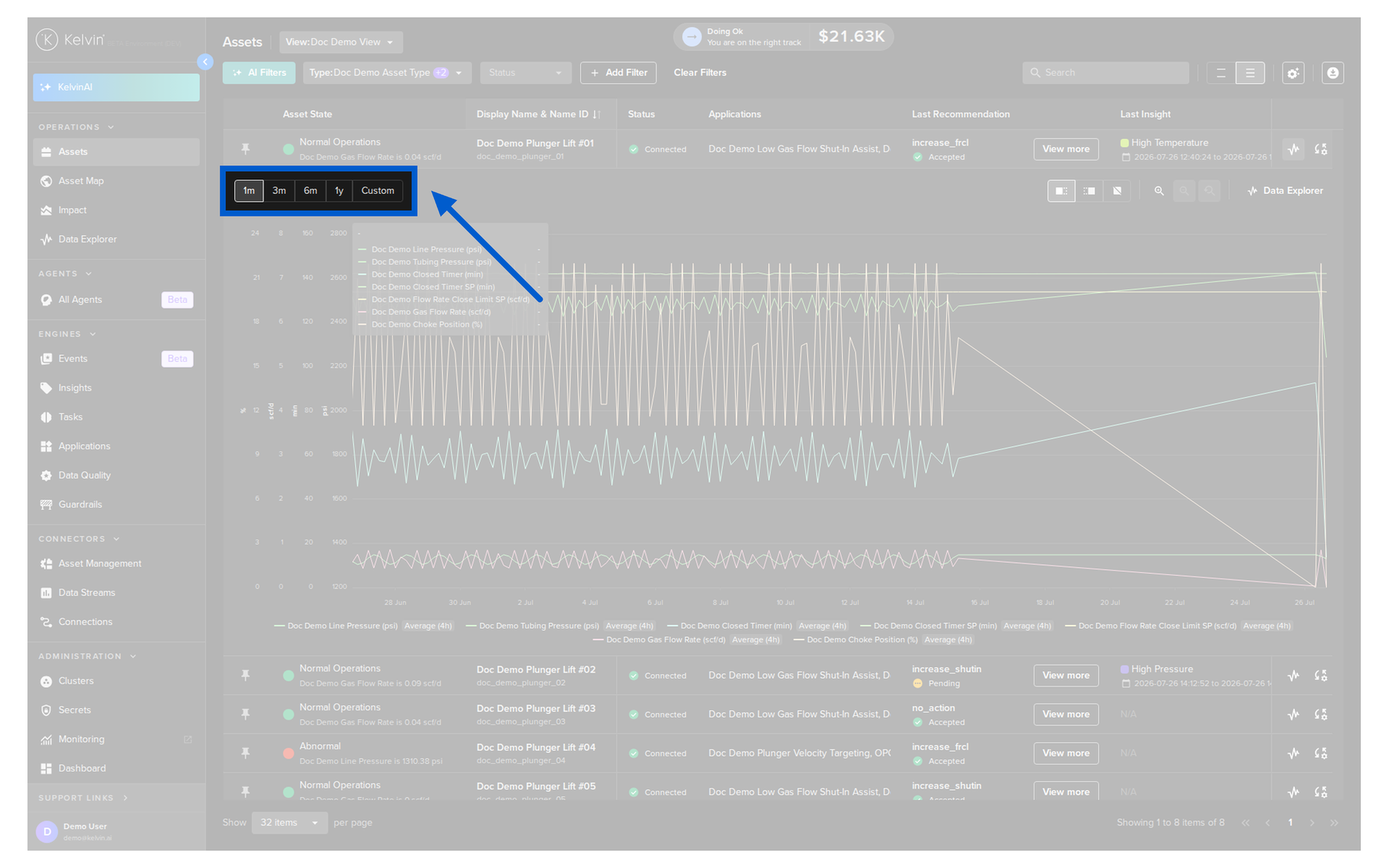
Task: Change the 32 items per page dropdown
Action: coord(289,822)
